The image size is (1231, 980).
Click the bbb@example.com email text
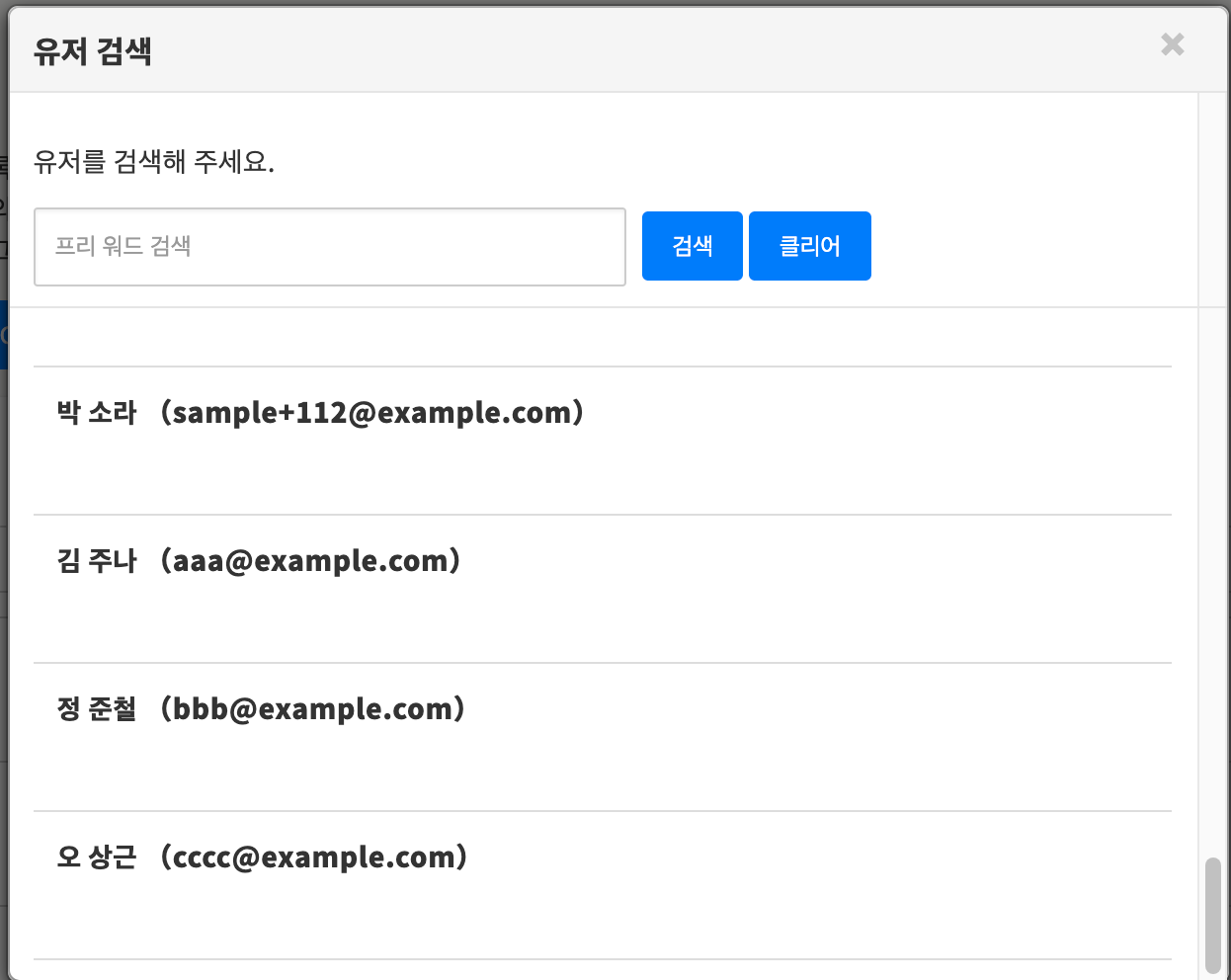click(x=318, y=709)
